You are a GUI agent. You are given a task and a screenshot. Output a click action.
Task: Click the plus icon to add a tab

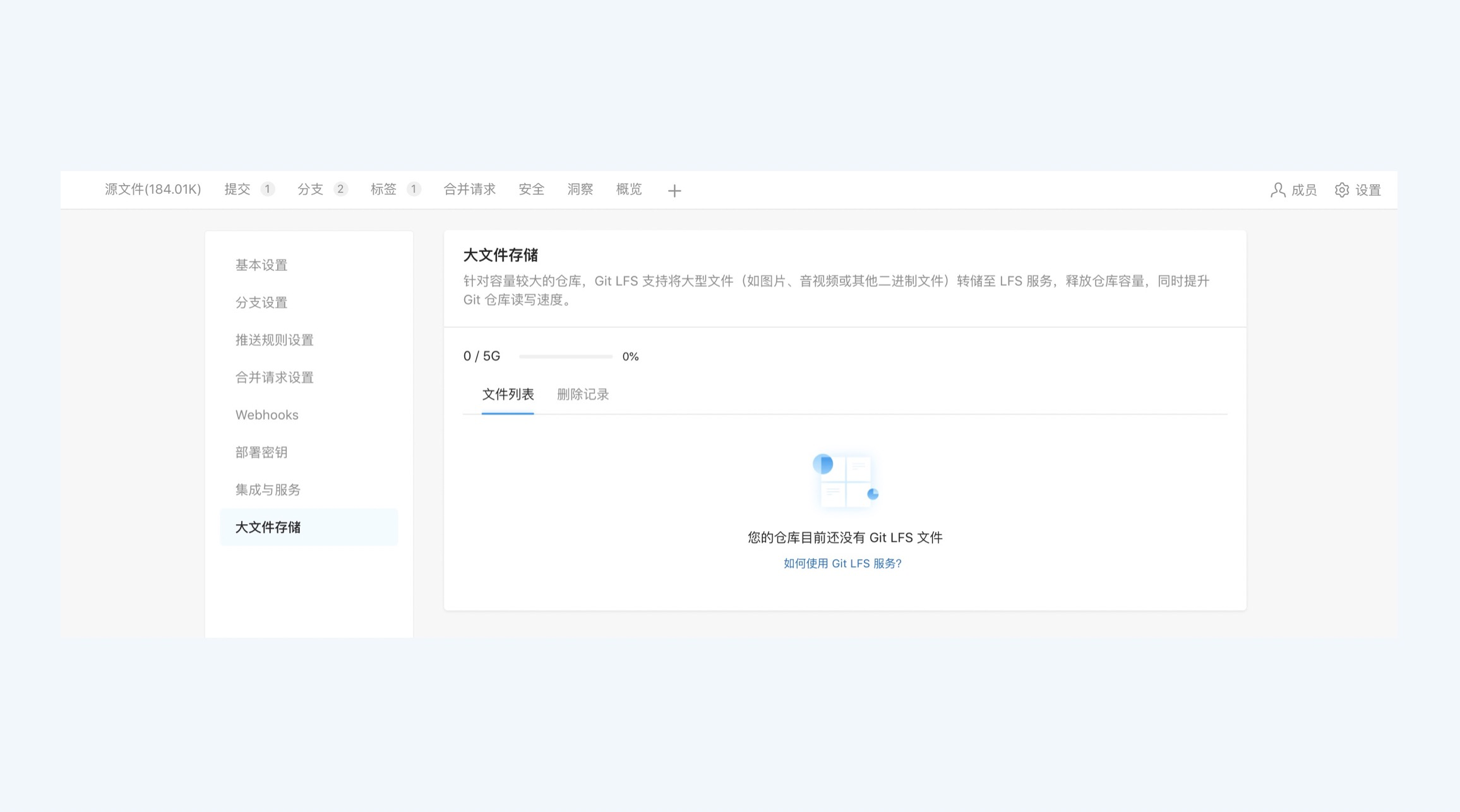674,191
